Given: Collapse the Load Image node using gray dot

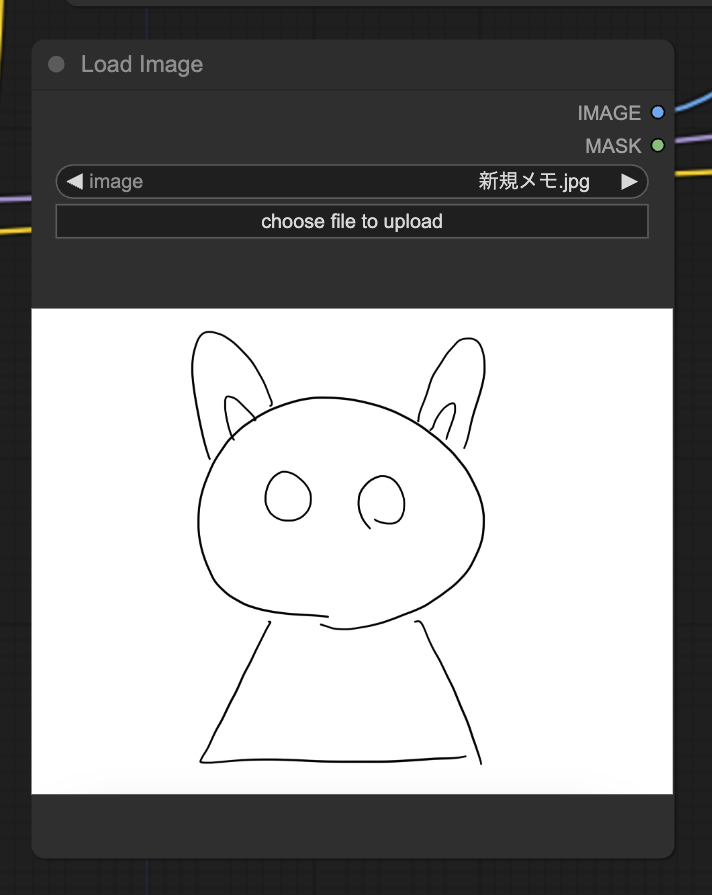Looking at the screenshot, I should [56, 65].
